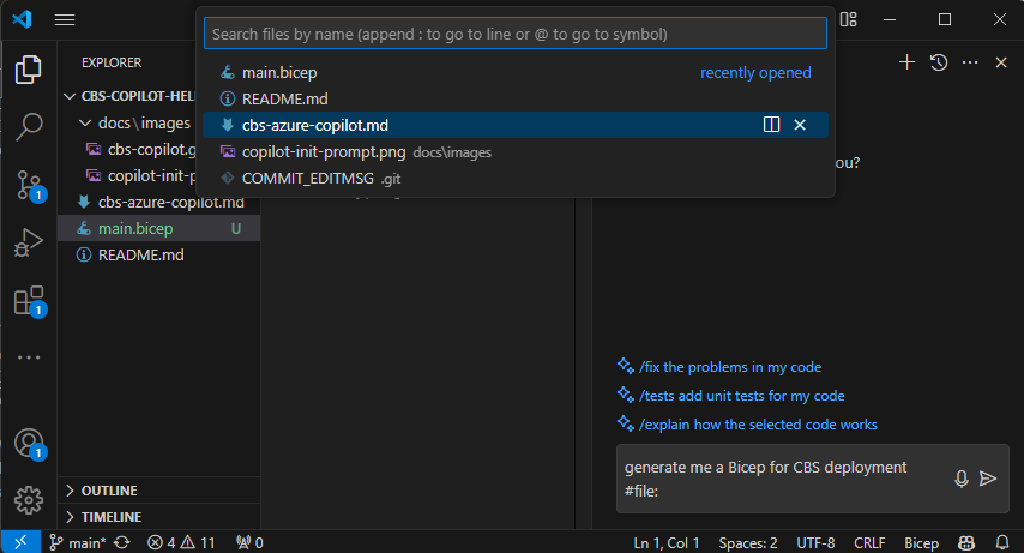This screenshot has width=1024, height=553.
Task: Open the Explorer view in activity bar
Action: (x=28, y=69)
